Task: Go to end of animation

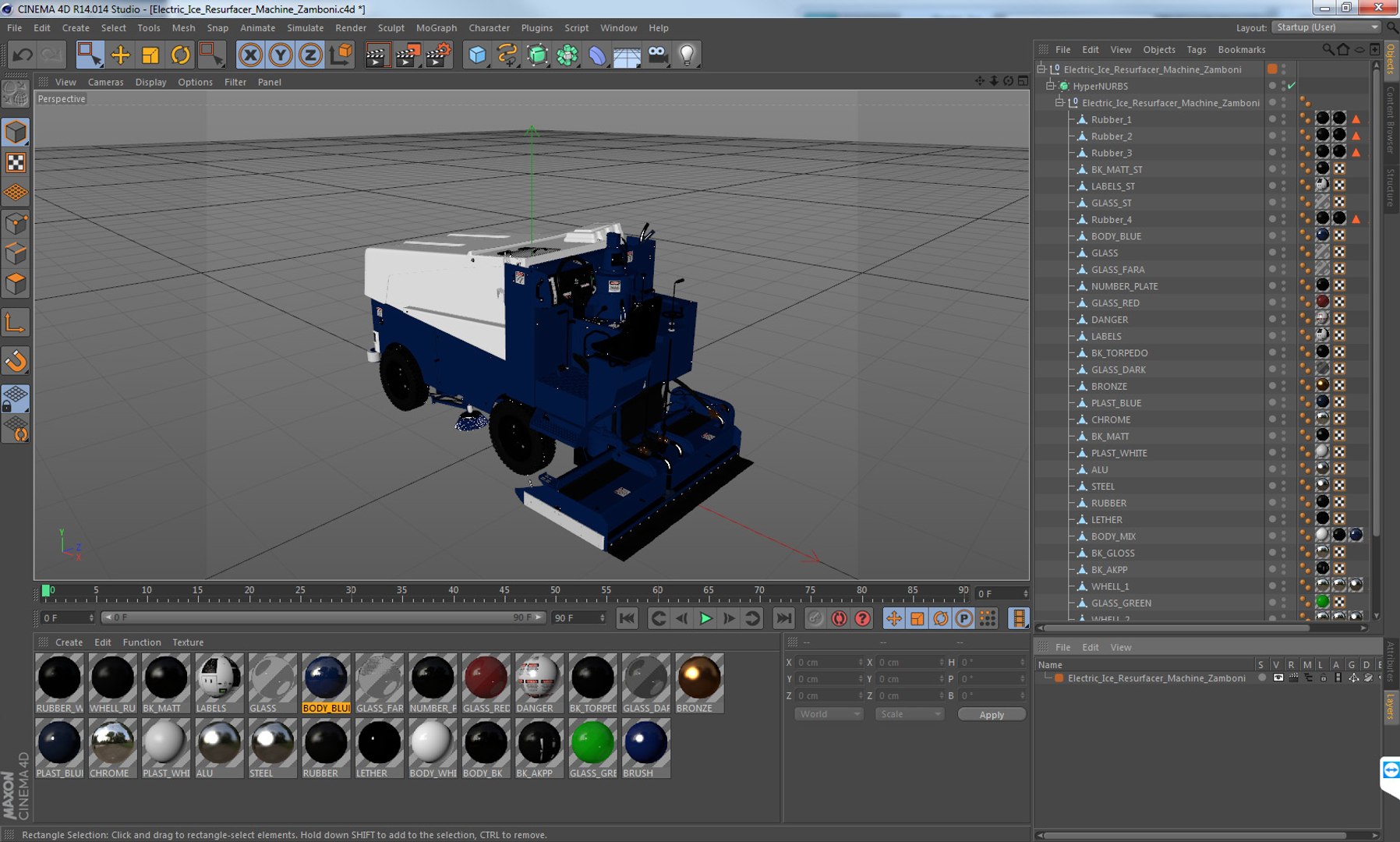Action: [783, 618]
